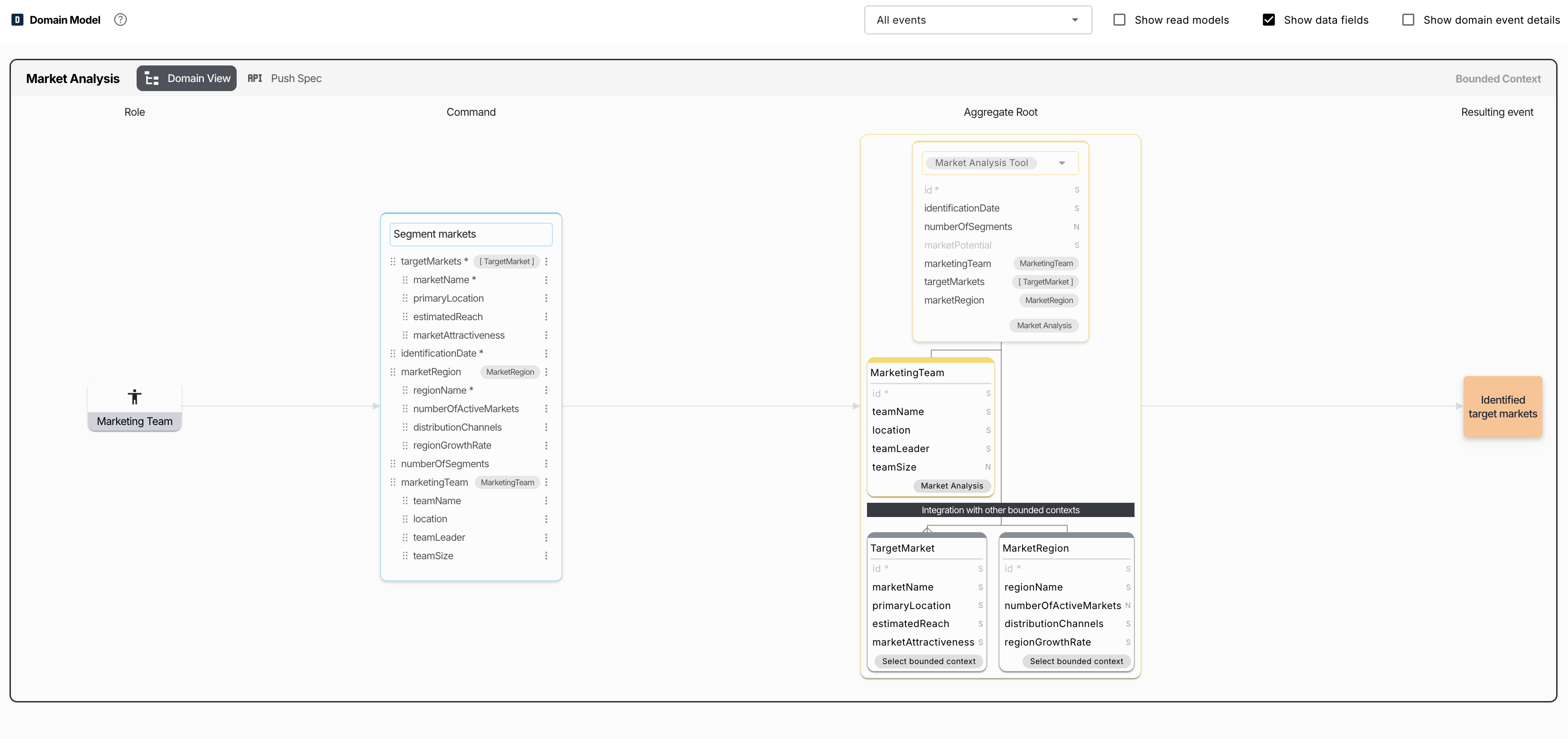The image size is (1568, 739).
Task: Click the MarketingTeam entity card title
Action: tap(907, 372)
